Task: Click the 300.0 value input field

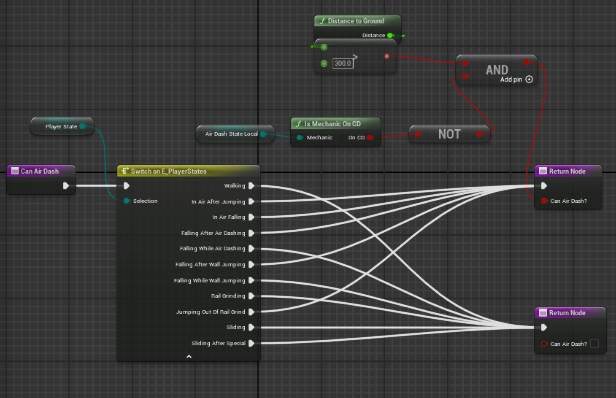Action: tap(343, 63)
